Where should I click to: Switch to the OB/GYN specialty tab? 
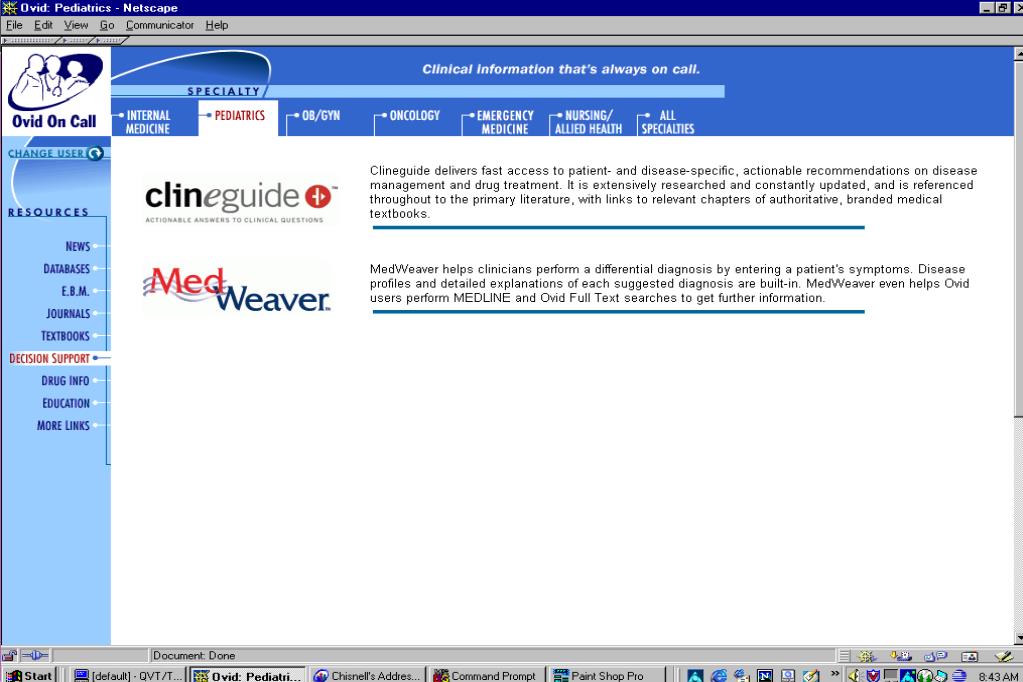pos(320,116)
